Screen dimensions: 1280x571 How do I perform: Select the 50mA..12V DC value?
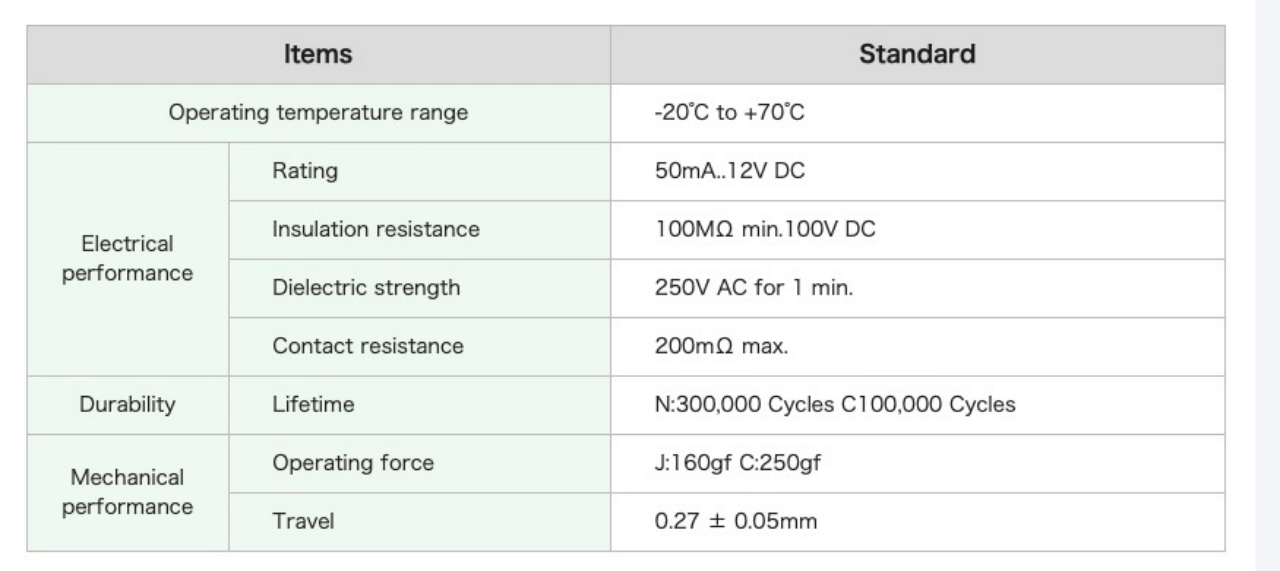coord(729,171)
